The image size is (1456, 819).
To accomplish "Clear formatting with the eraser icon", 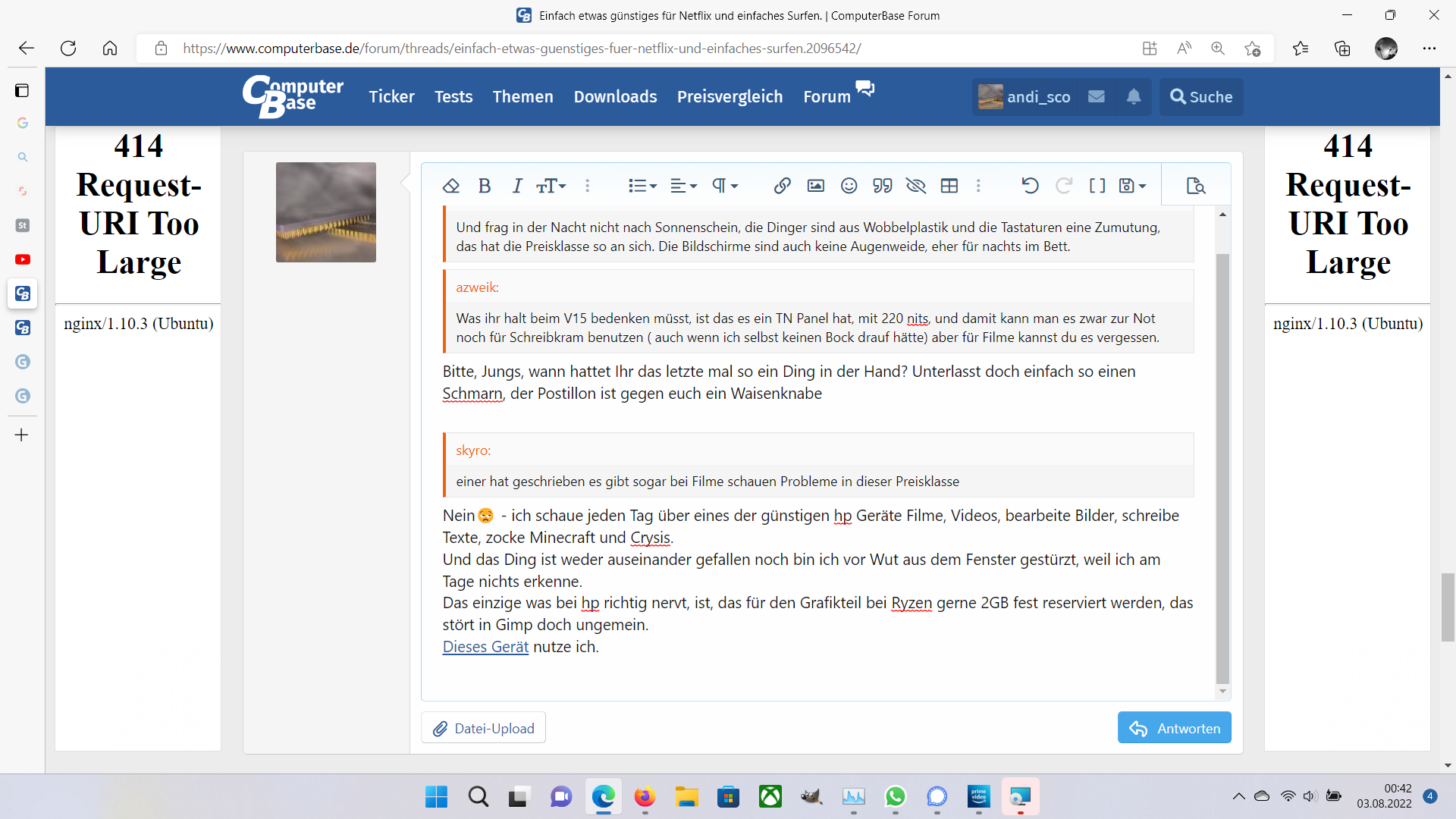I will point(451,186).
